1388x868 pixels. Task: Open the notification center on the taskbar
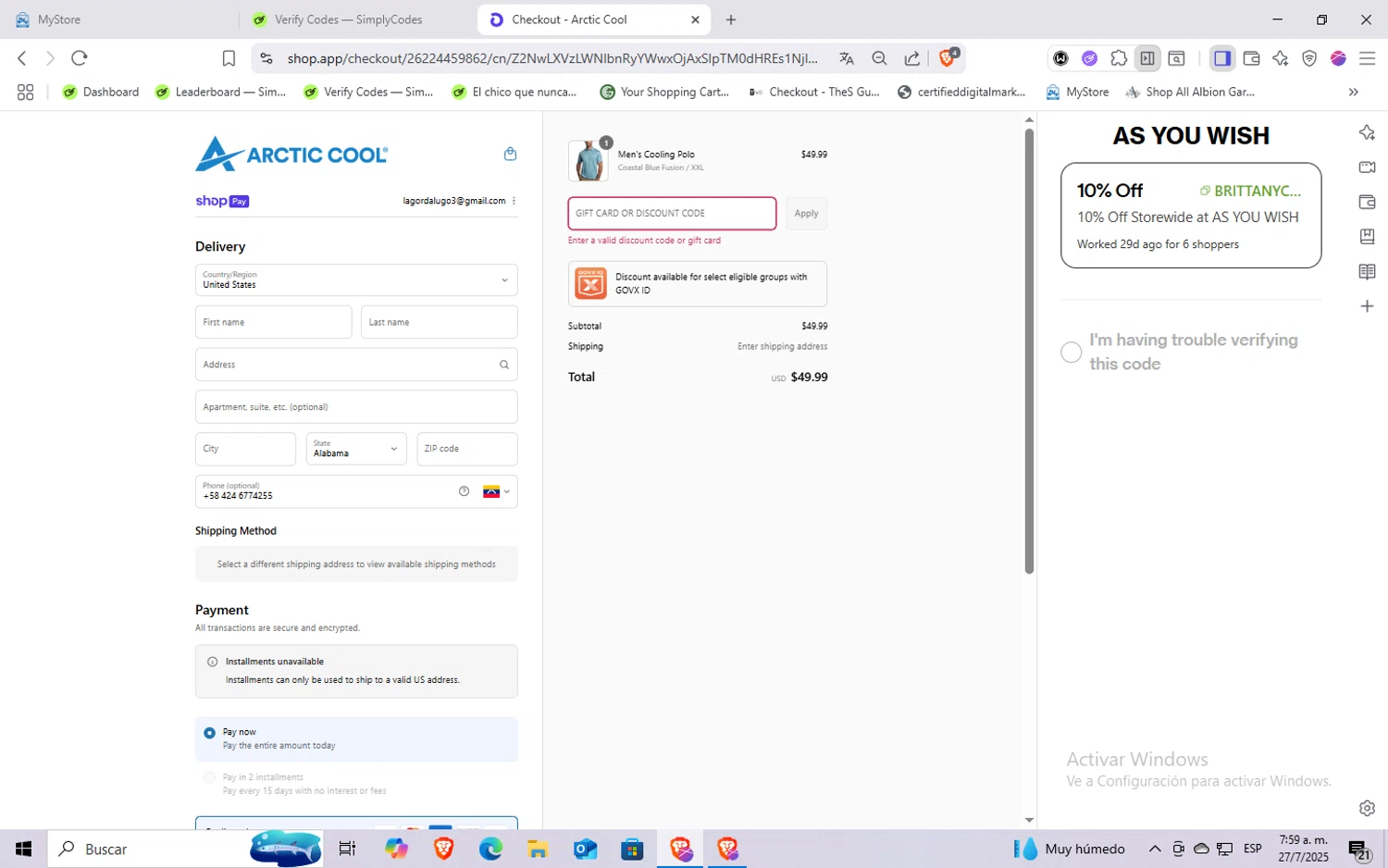(x=1358, y=849)
